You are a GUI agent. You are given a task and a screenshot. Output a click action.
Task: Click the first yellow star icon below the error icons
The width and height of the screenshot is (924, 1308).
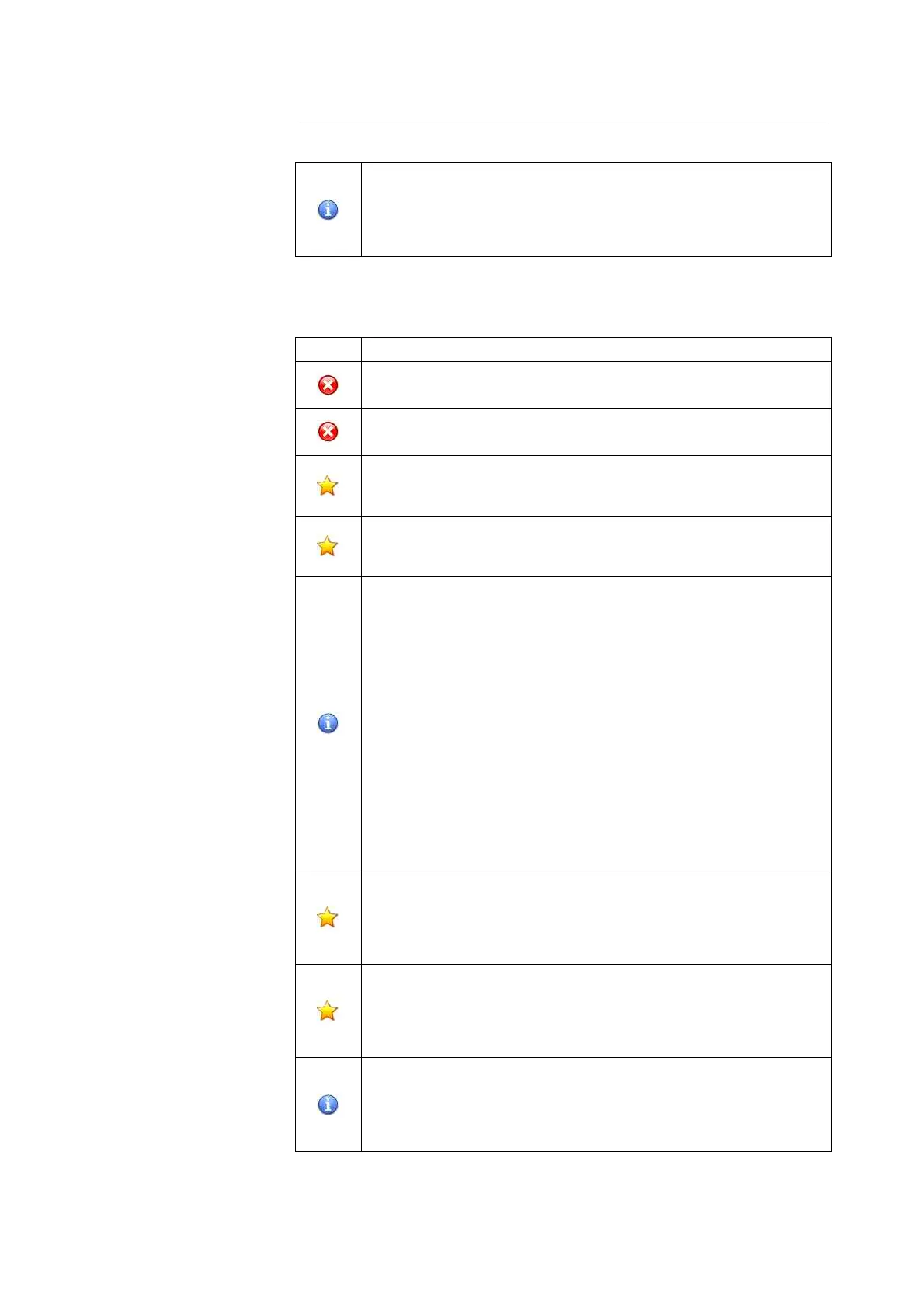[328, 485]
